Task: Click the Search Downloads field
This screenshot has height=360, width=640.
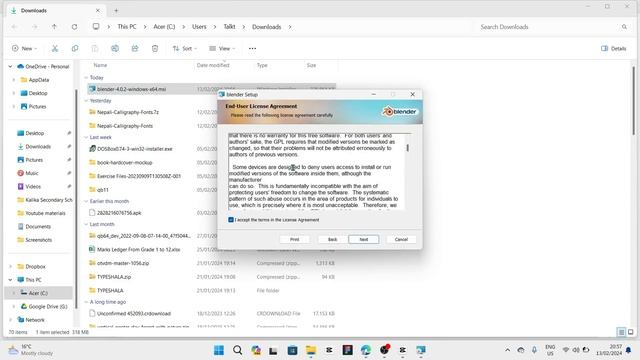Action: click(553, 27)
